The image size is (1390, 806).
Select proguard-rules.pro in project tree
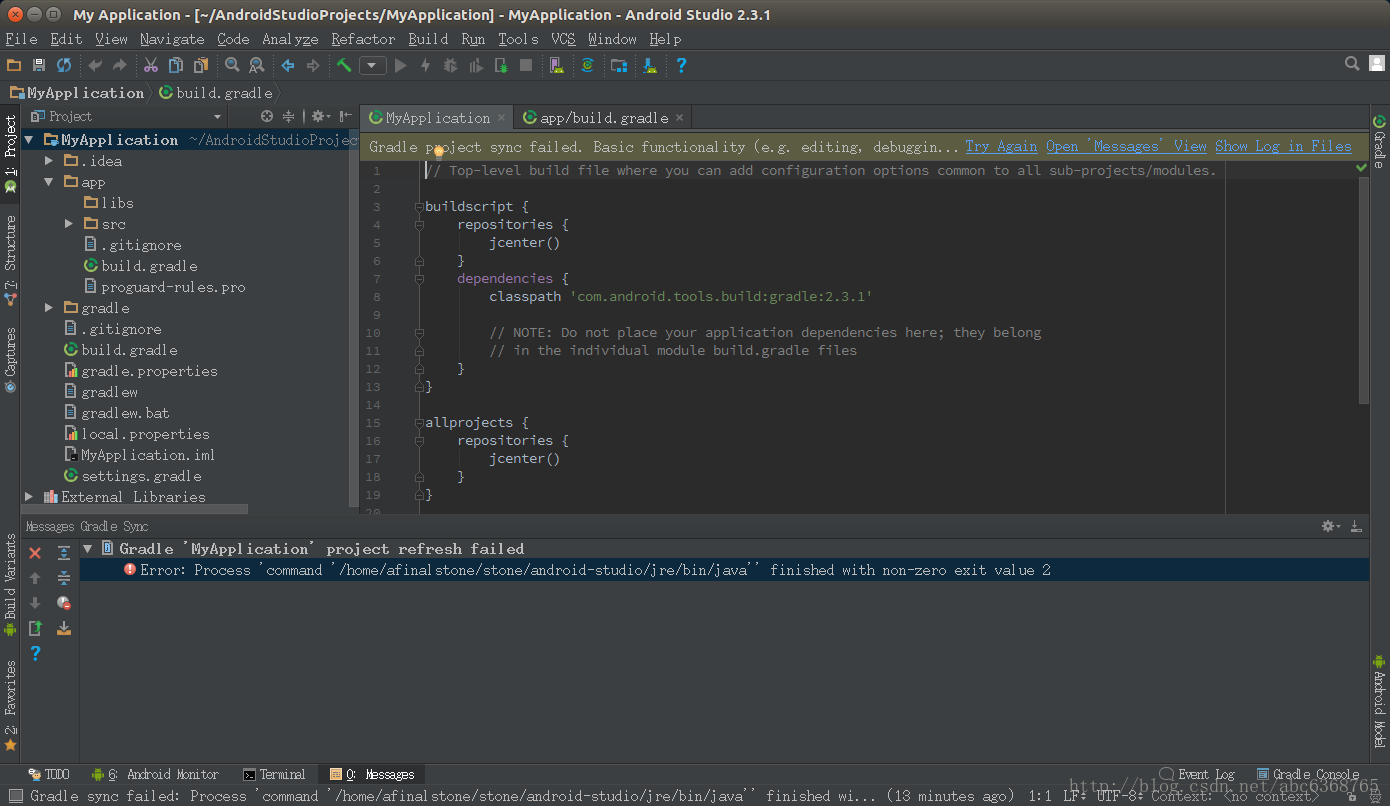[x=173, y=287]
